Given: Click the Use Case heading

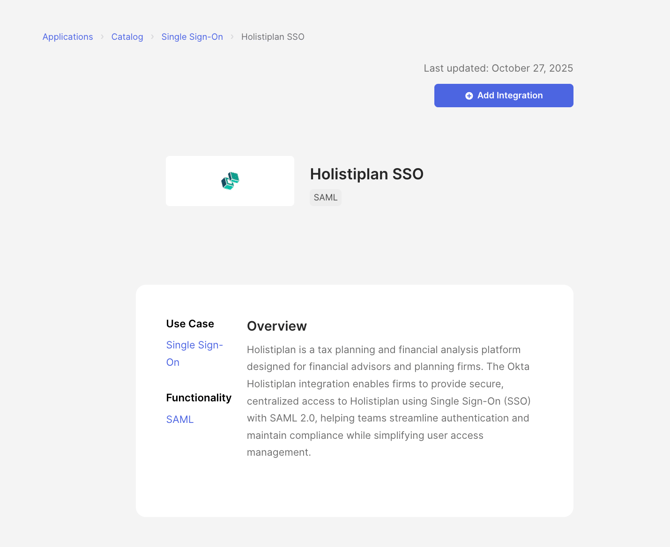Looking at the screenshot, I should 190,324.
